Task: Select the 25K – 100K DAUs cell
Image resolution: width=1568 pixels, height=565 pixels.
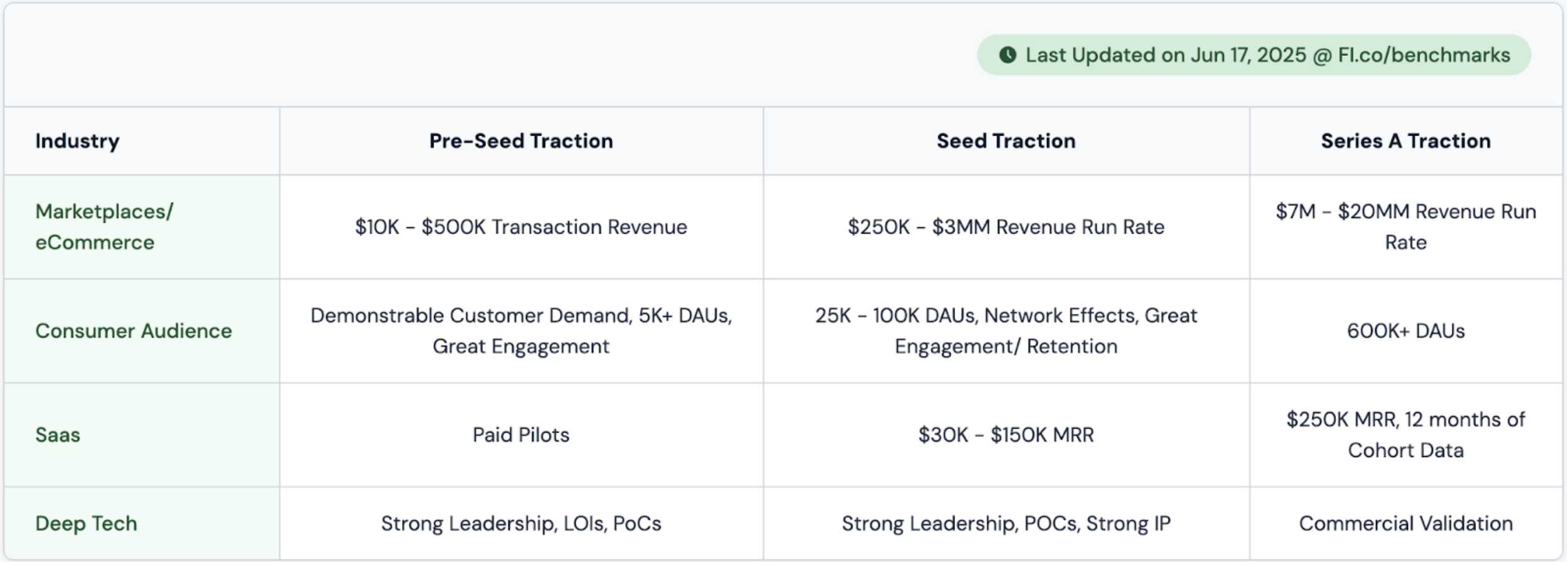Action: coord(1006,331)
